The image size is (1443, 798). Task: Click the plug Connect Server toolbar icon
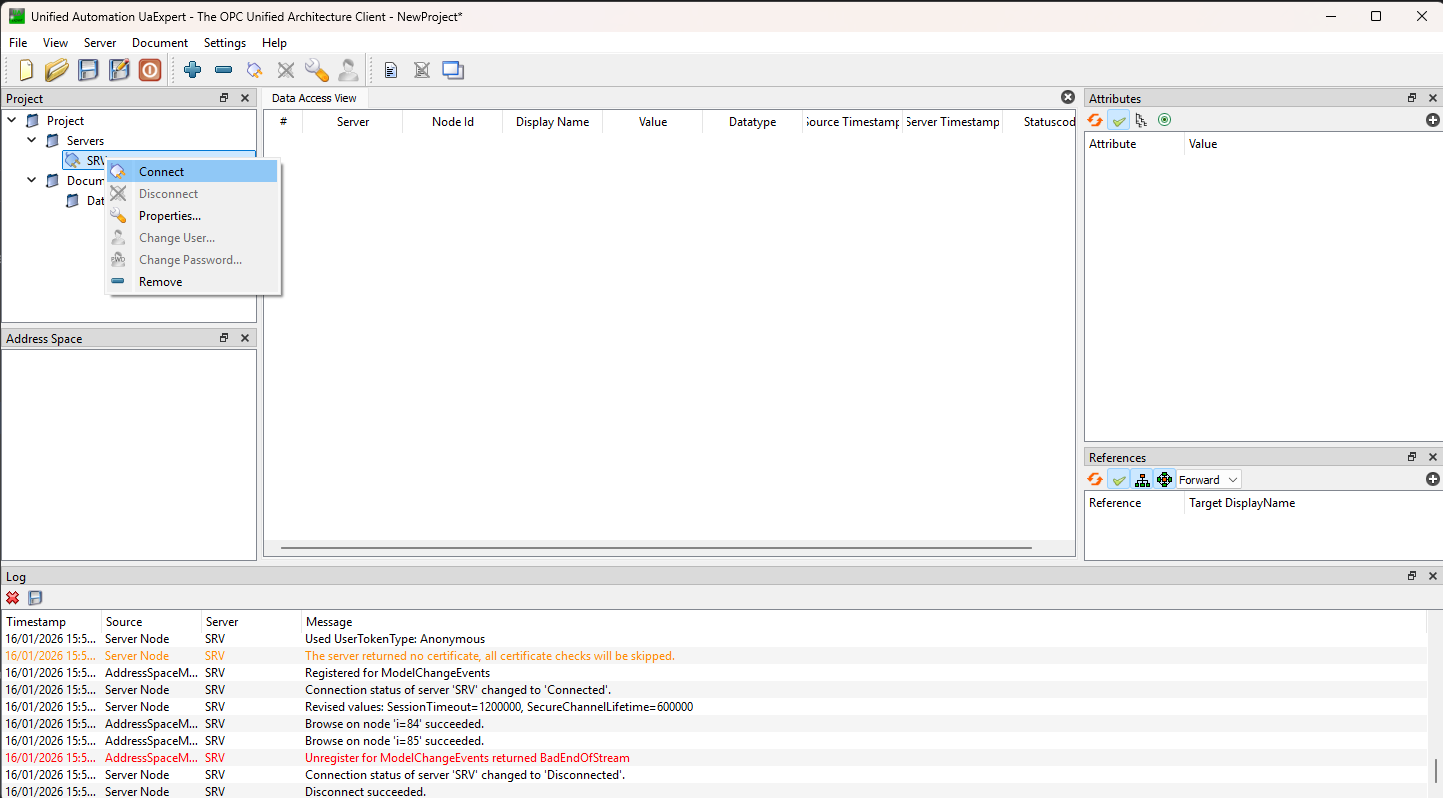(x=255, y=70)
